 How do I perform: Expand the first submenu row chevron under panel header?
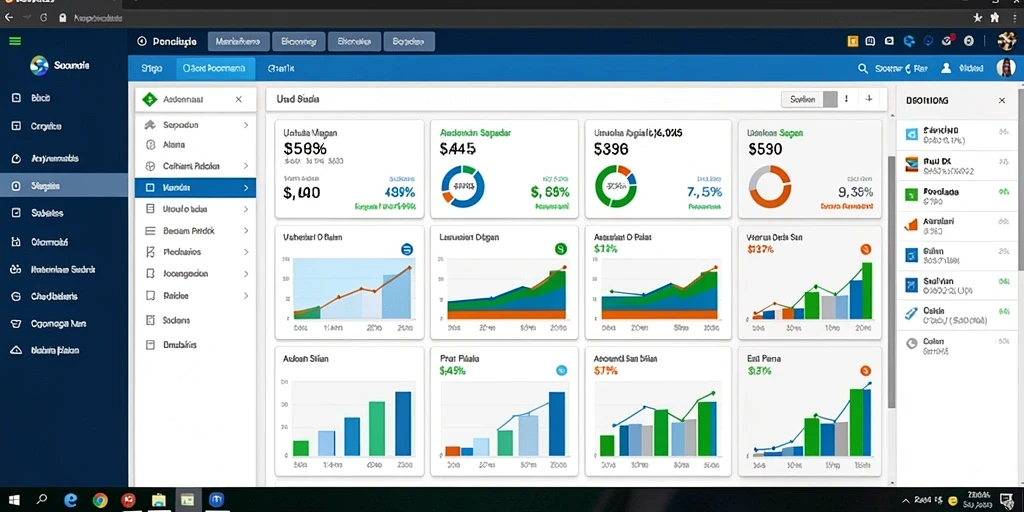click(x=246, y=125)
